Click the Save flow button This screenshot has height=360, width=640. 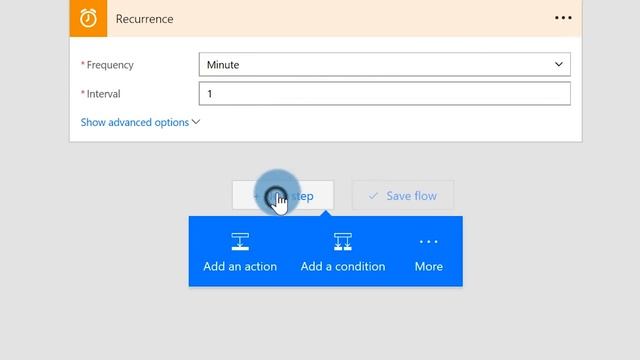point(403,196)
